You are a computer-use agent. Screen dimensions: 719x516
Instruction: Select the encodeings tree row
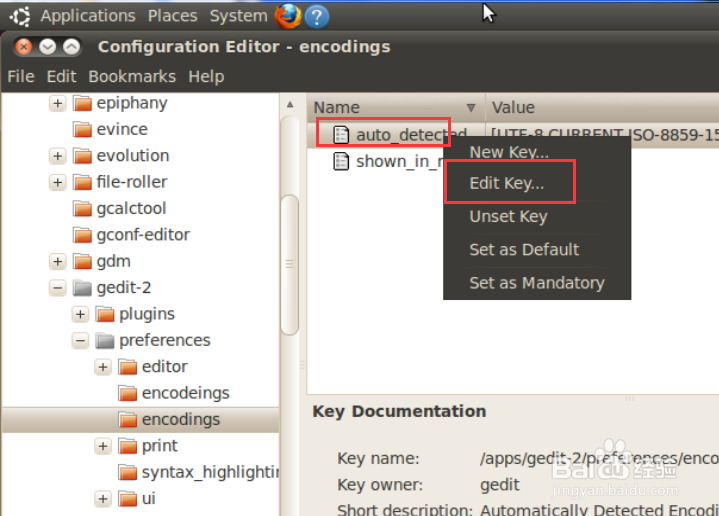pos(140,393)
